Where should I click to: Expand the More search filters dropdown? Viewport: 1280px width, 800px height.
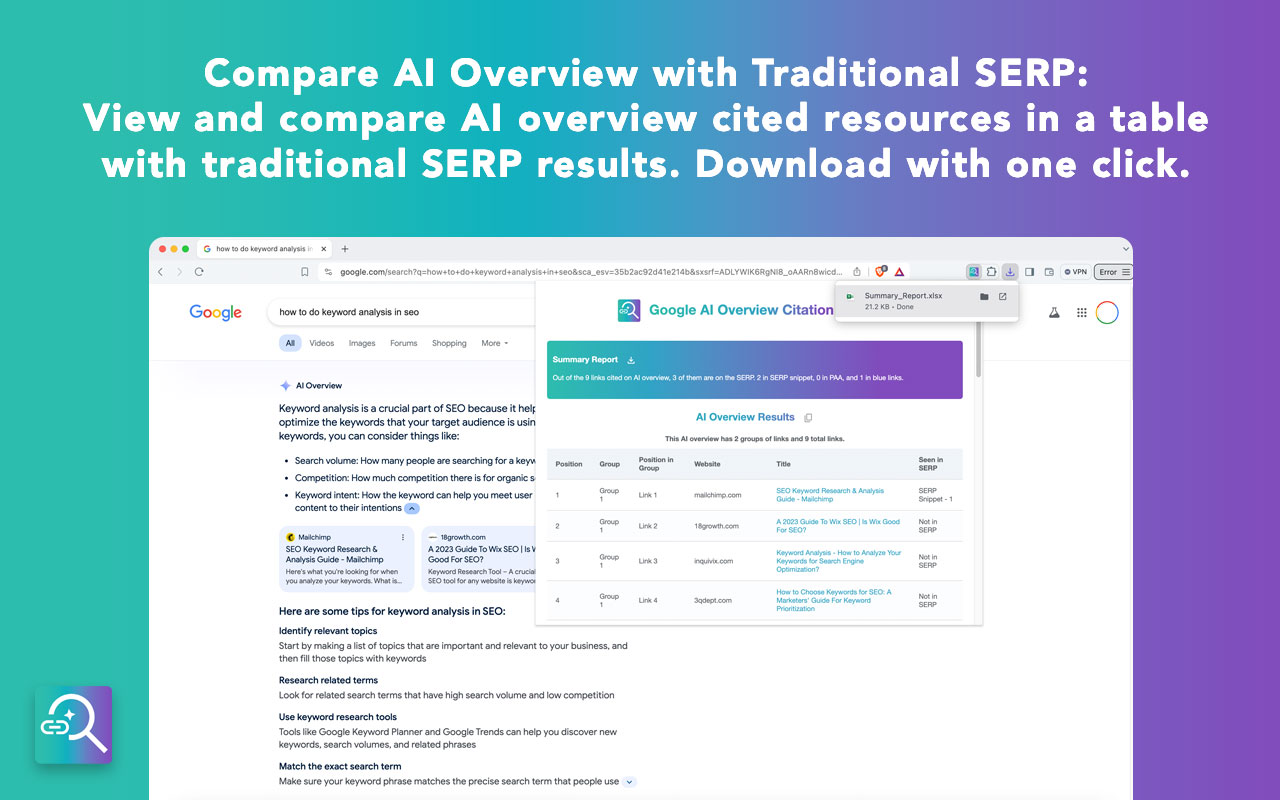point(494,343)
